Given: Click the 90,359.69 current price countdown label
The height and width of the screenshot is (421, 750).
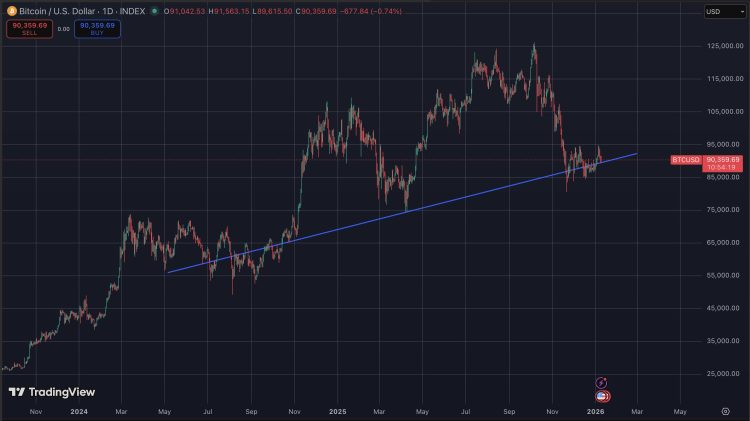Looking at the screenshot, I should tap(723, 163).
